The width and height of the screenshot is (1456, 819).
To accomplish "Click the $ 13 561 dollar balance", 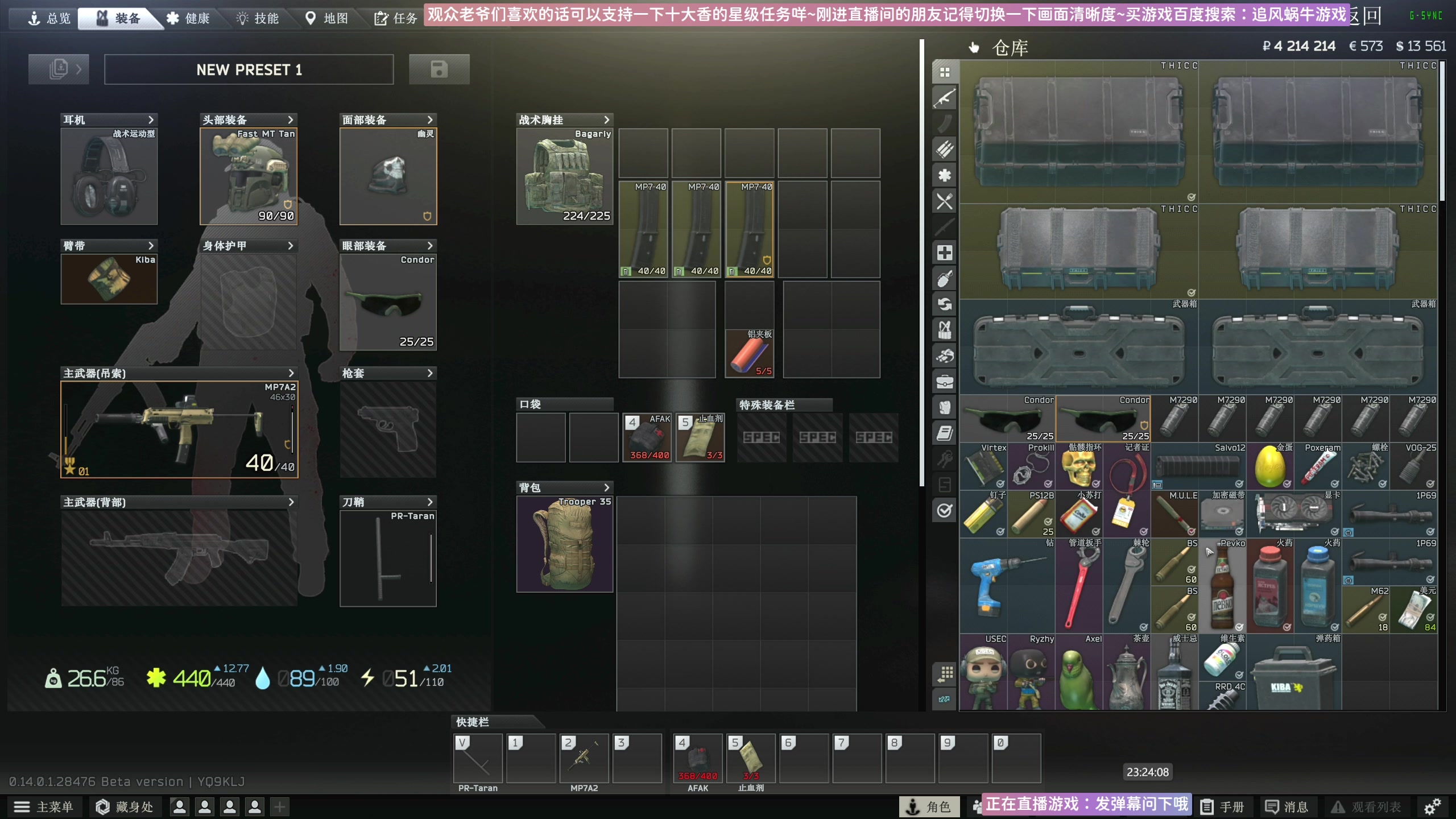I will (x=1421, y=47).
